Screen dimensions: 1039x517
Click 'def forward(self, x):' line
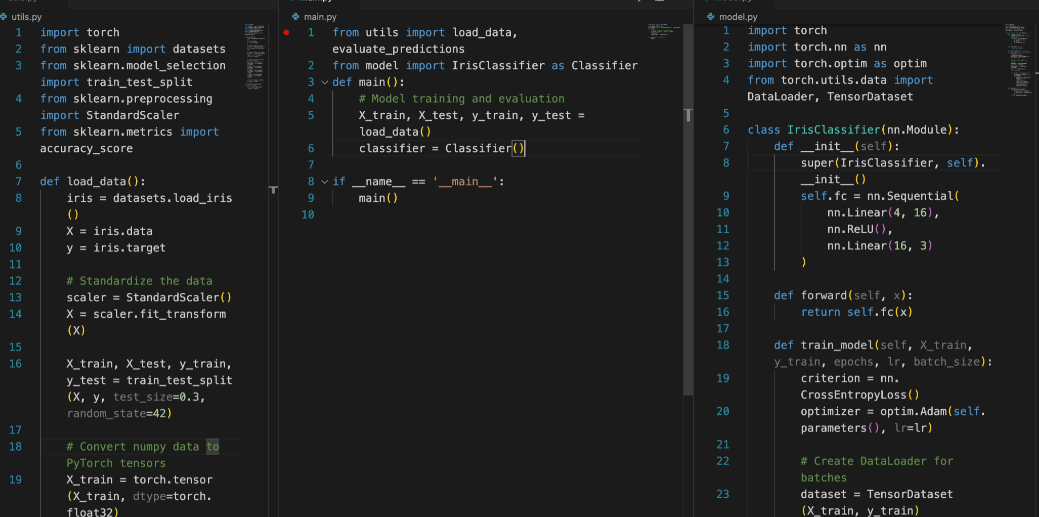[x=844, y=296]
